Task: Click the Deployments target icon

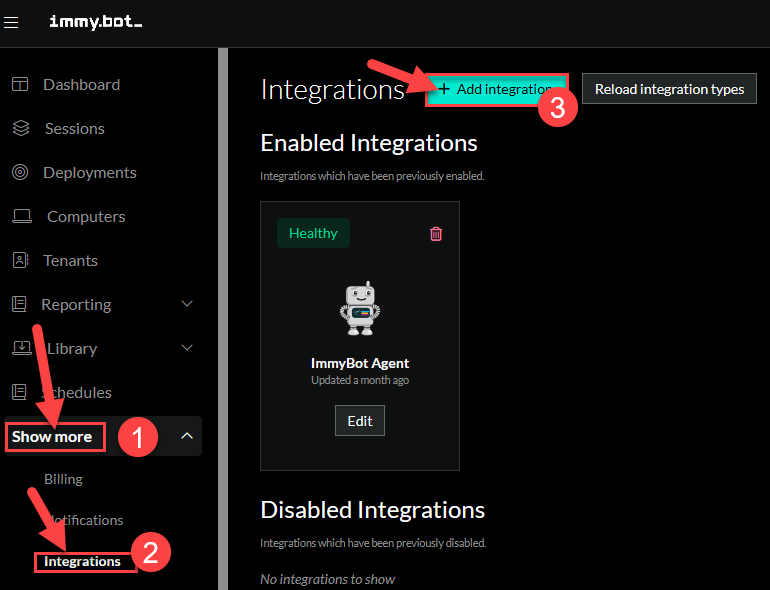Action: click(20, 173)
